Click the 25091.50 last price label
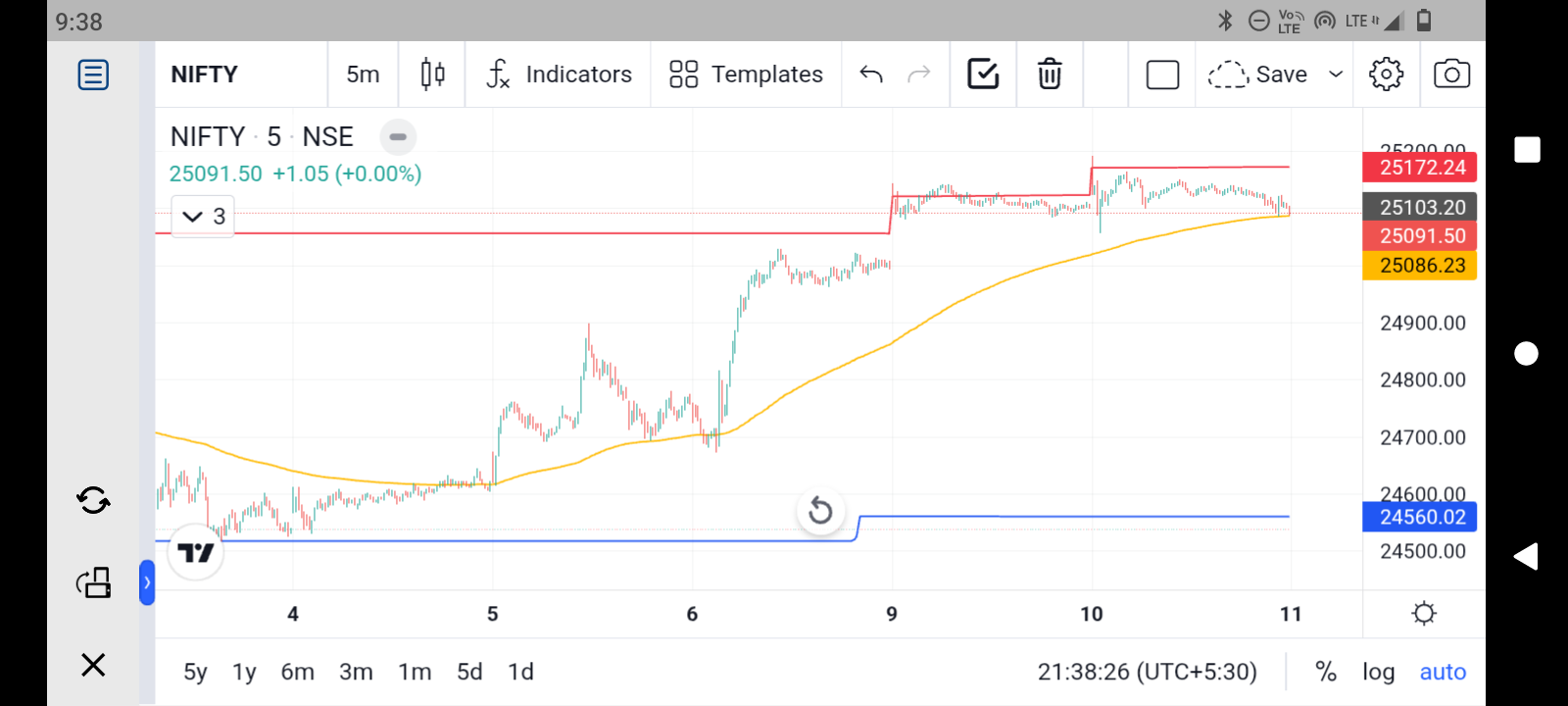Viewport: 1568px width, 706px height. pos(1420,236)
